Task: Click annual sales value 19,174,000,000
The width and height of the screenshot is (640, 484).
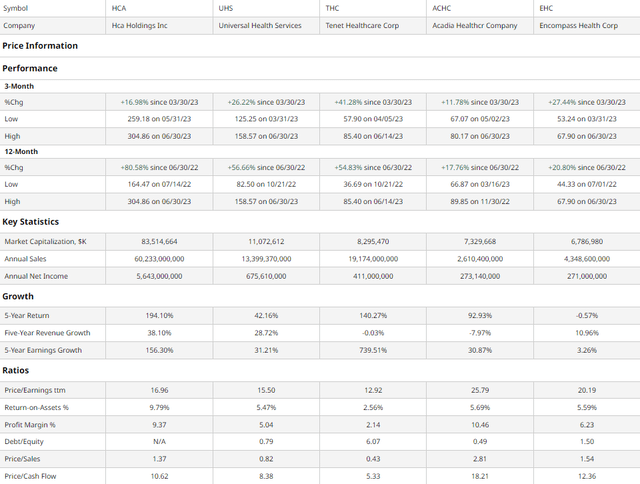Action: pyautogui.click(x=373, y=259)
